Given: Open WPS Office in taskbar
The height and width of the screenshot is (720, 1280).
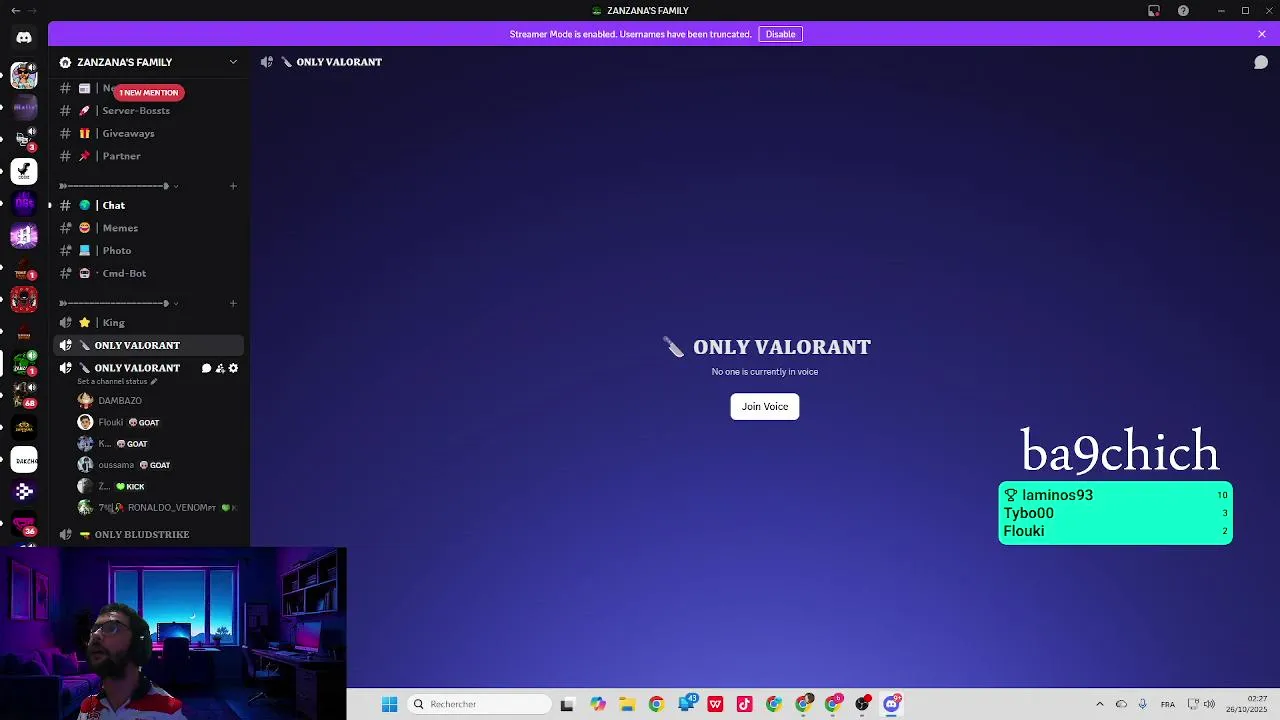Looking at the screenshot, I should tap(715, 704).
